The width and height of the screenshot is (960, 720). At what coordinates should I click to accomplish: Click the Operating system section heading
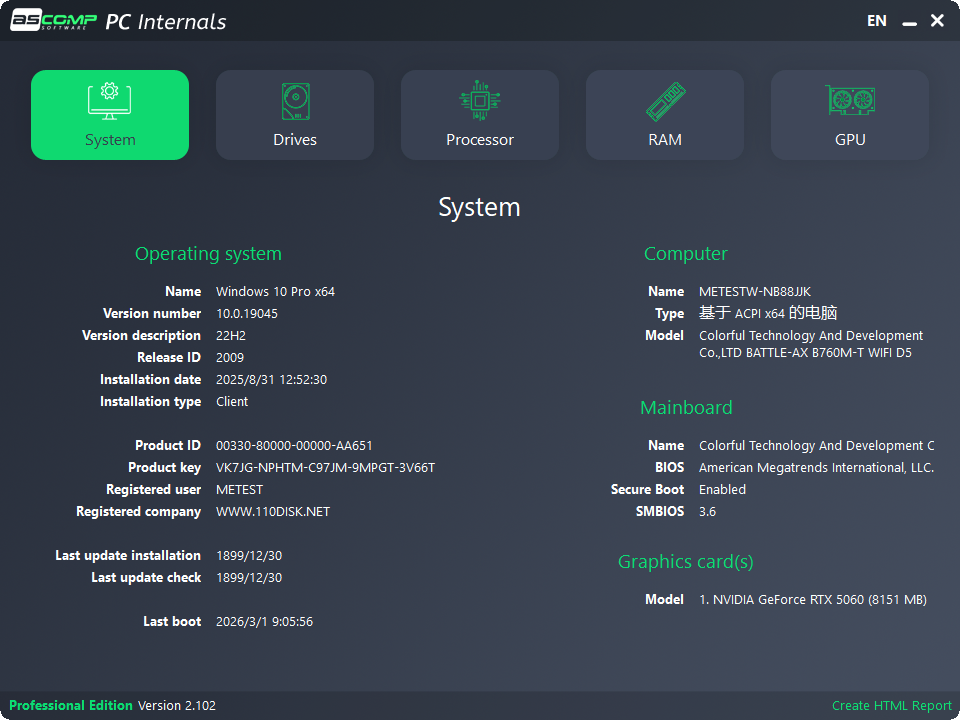[x=208, y=254]
